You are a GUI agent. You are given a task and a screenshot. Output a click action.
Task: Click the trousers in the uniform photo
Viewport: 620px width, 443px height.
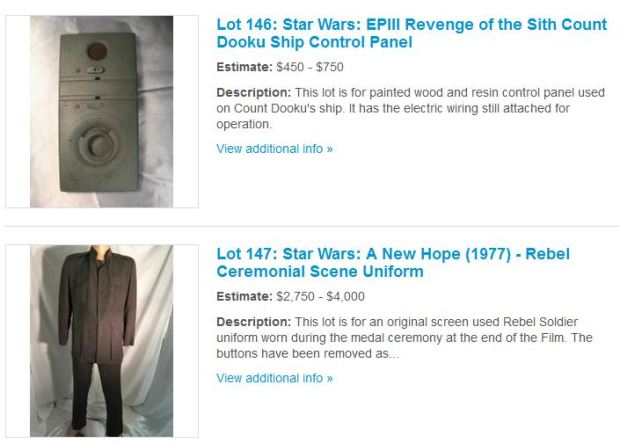97,396
